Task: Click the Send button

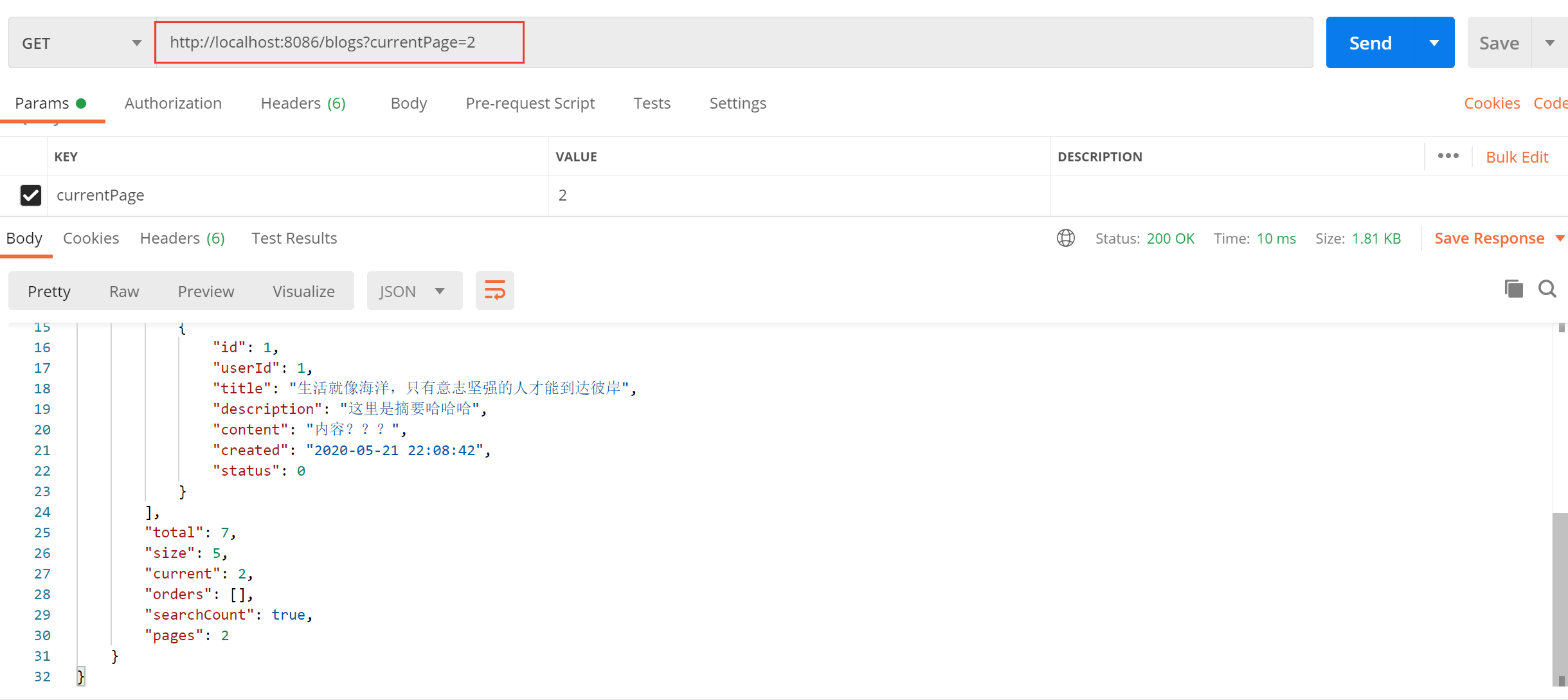Action: (1371, 42)
